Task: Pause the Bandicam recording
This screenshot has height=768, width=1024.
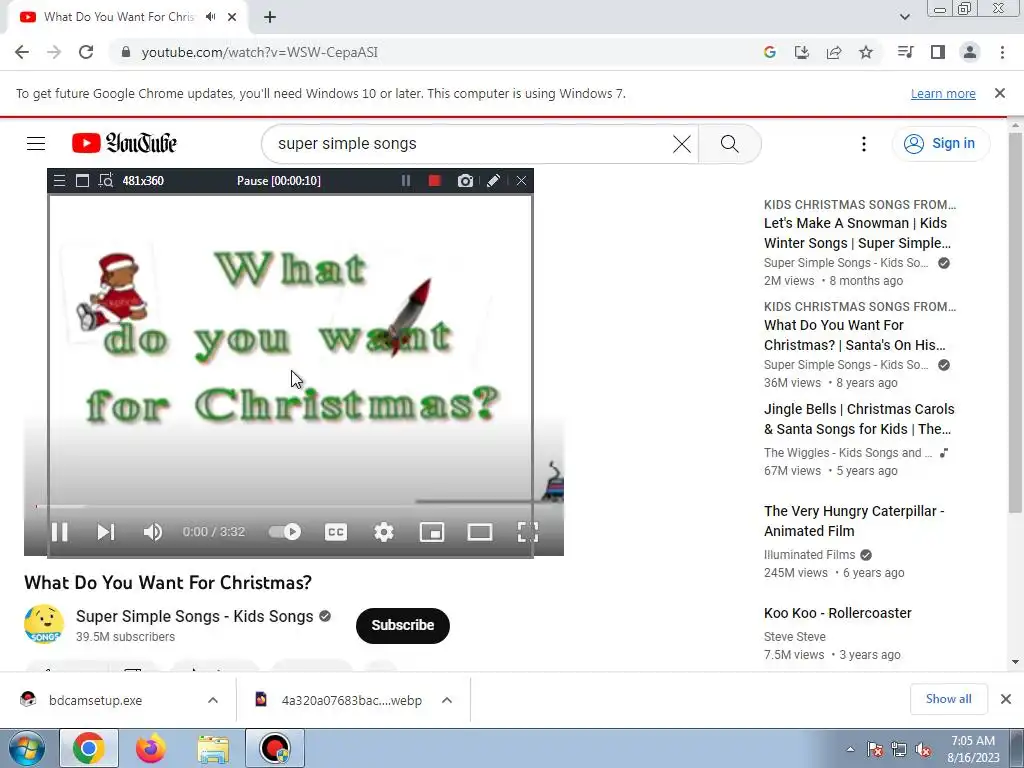Action: 406,181
